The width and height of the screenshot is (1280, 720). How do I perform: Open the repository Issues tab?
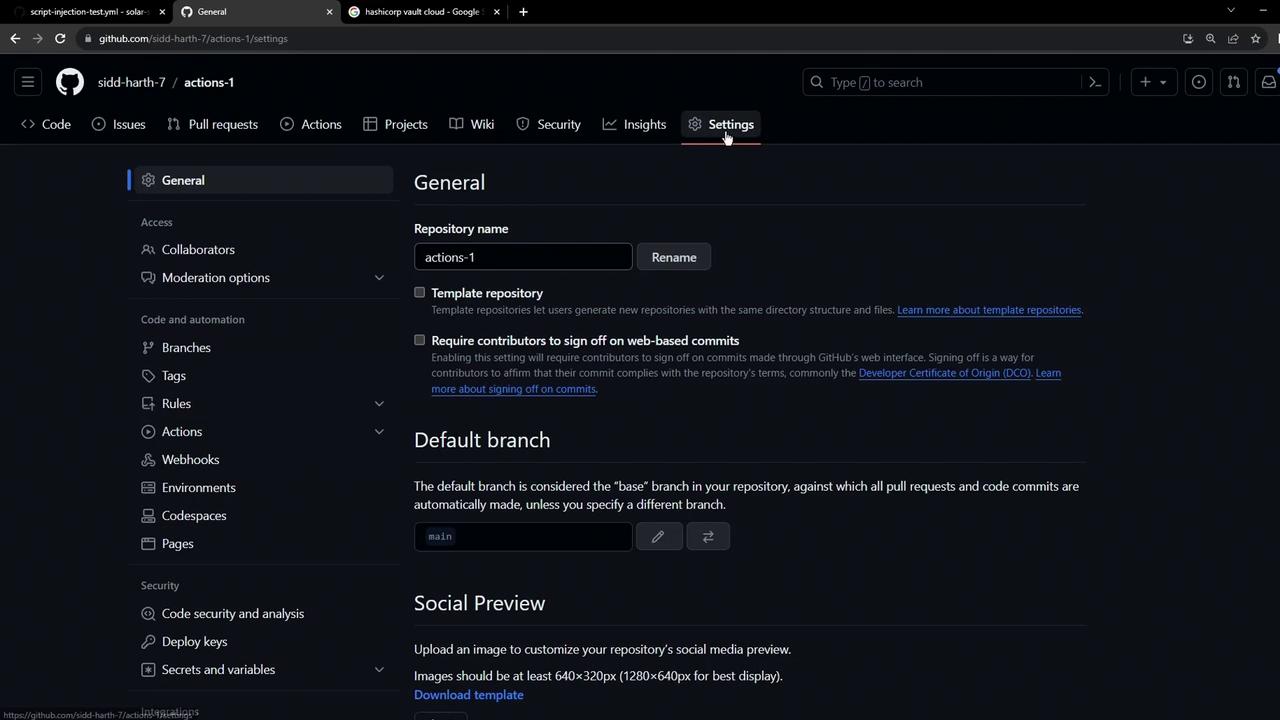coord(119,124)
